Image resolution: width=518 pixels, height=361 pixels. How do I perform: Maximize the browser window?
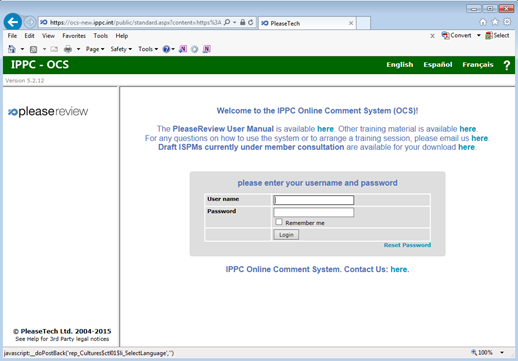coord(490,9)
